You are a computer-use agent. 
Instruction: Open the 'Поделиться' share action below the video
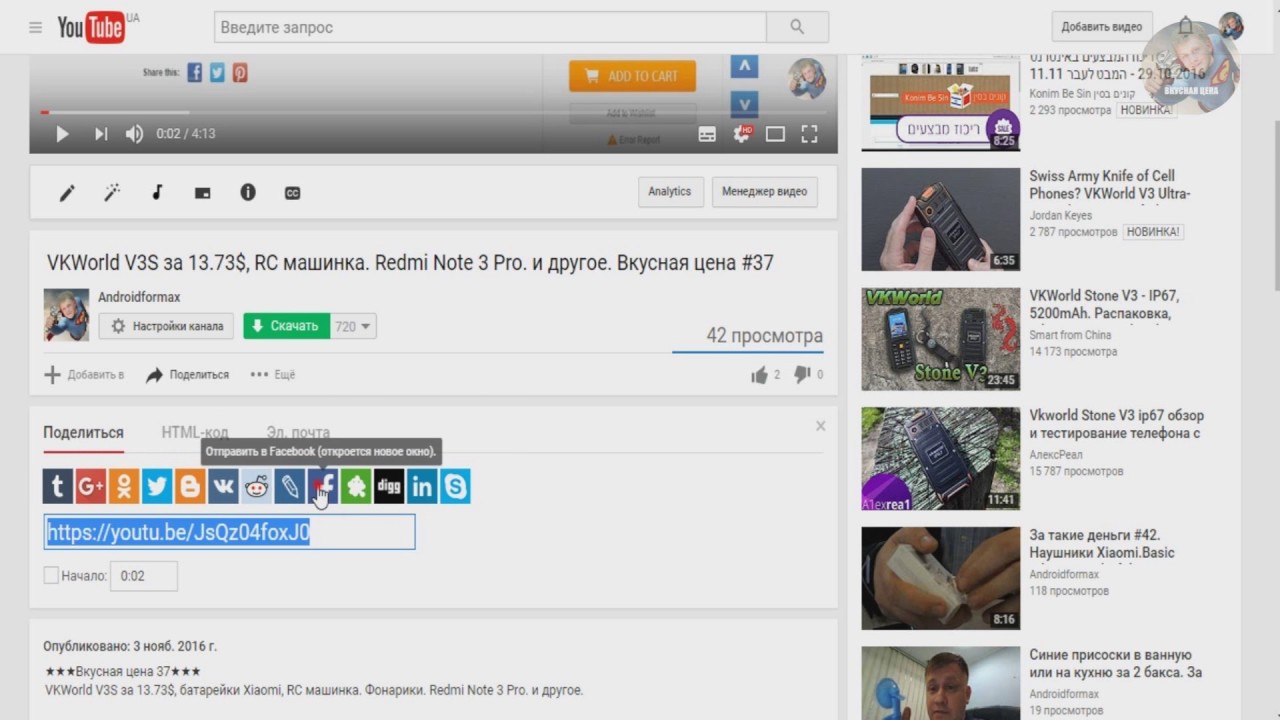(187, 375)
